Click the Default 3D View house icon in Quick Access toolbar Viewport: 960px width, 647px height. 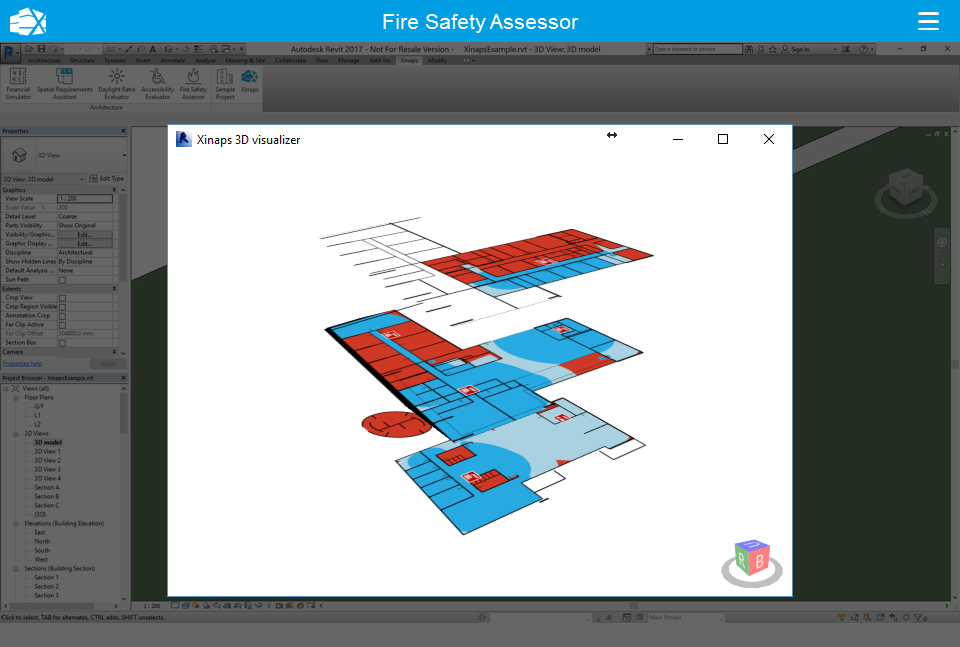(x=168, y=49)
